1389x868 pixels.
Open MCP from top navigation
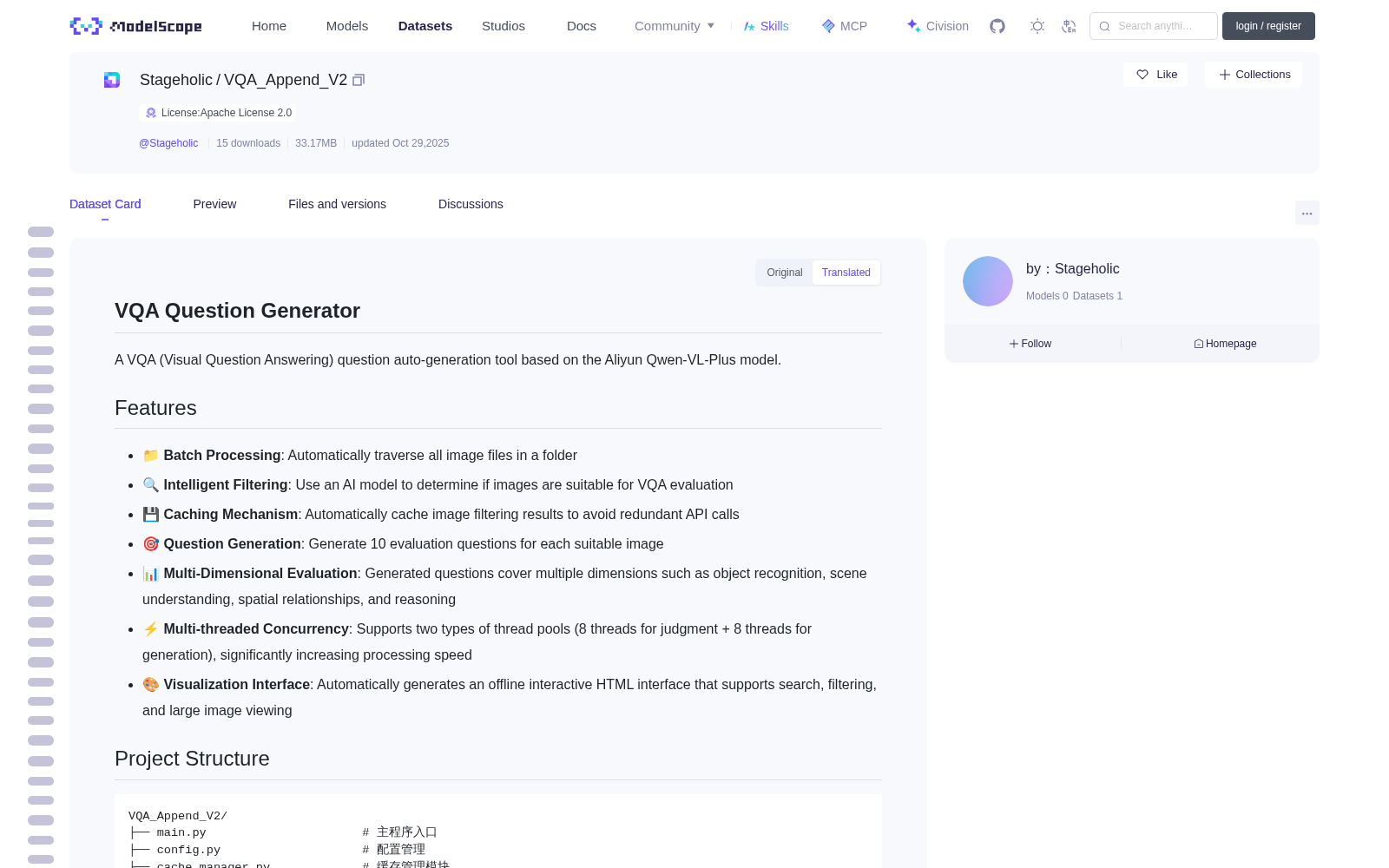click(x=844, y=26)
